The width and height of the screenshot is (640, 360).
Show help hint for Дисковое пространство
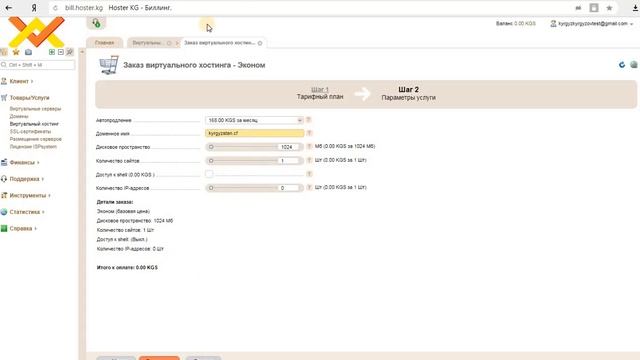[x=309, y=146]
